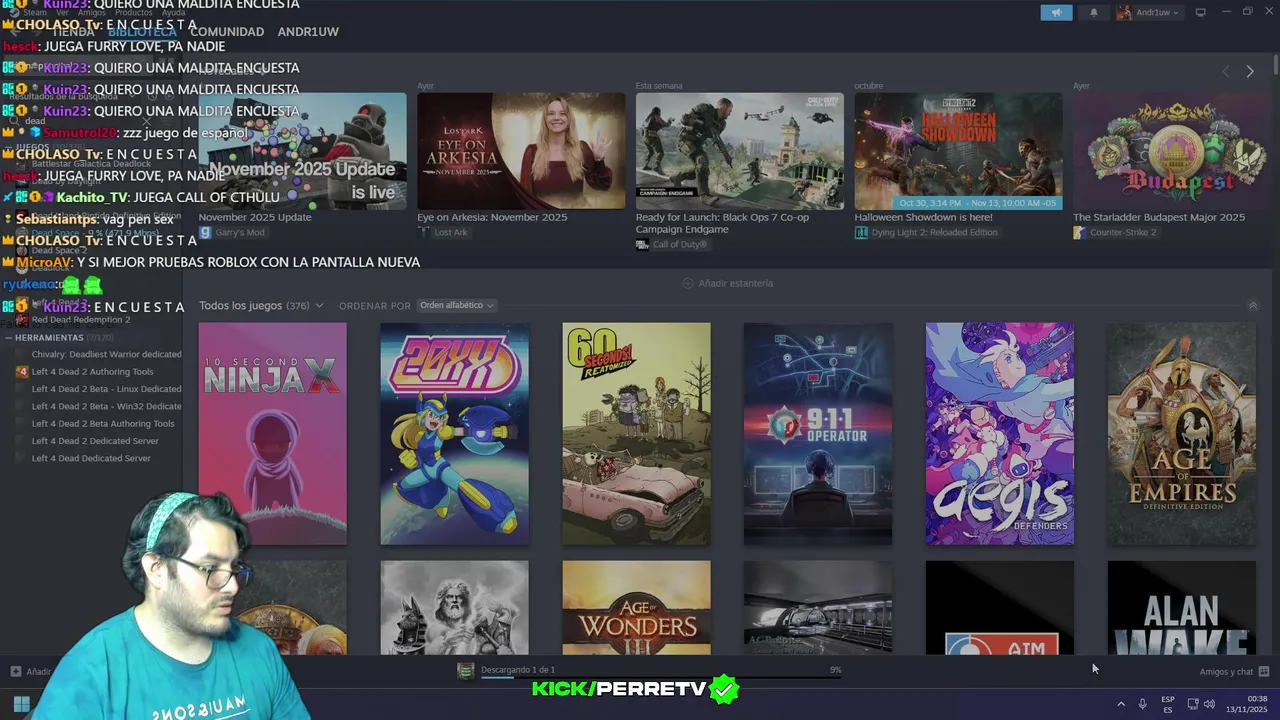The image size is (1280, 720).
Task: Open the notifications bell
Action: [x=1093, y=12]
